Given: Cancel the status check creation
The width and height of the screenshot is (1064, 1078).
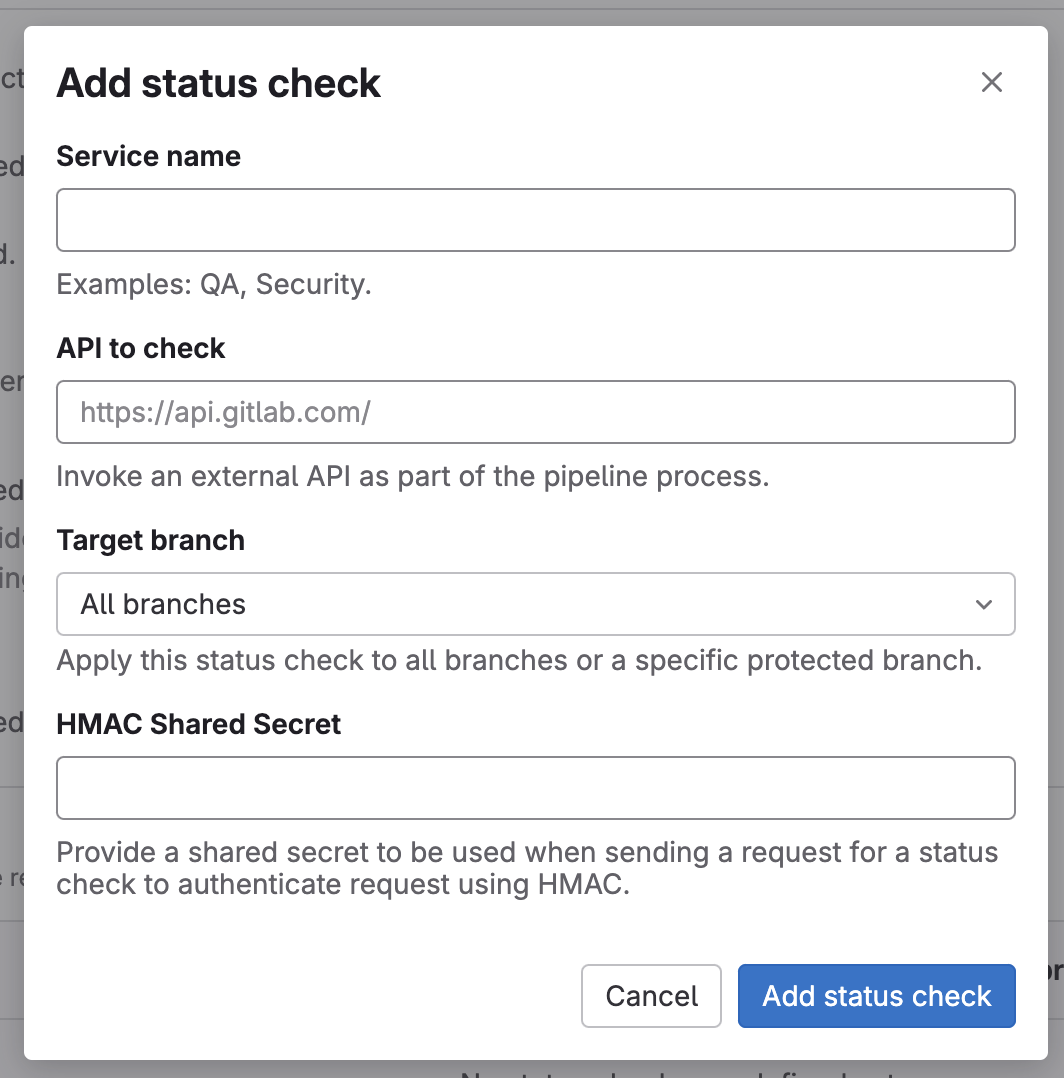Looking at the screenshot, I should tap(651, 996).
